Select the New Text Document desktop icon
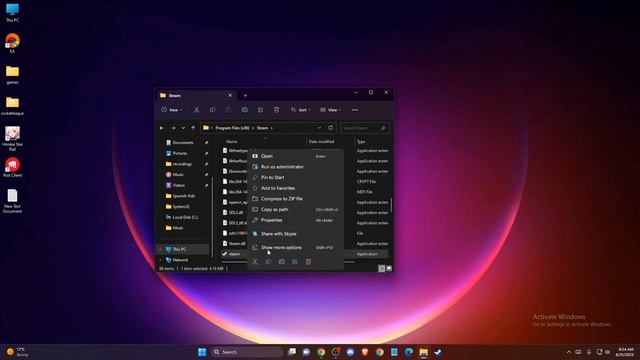 pos(12,201)
